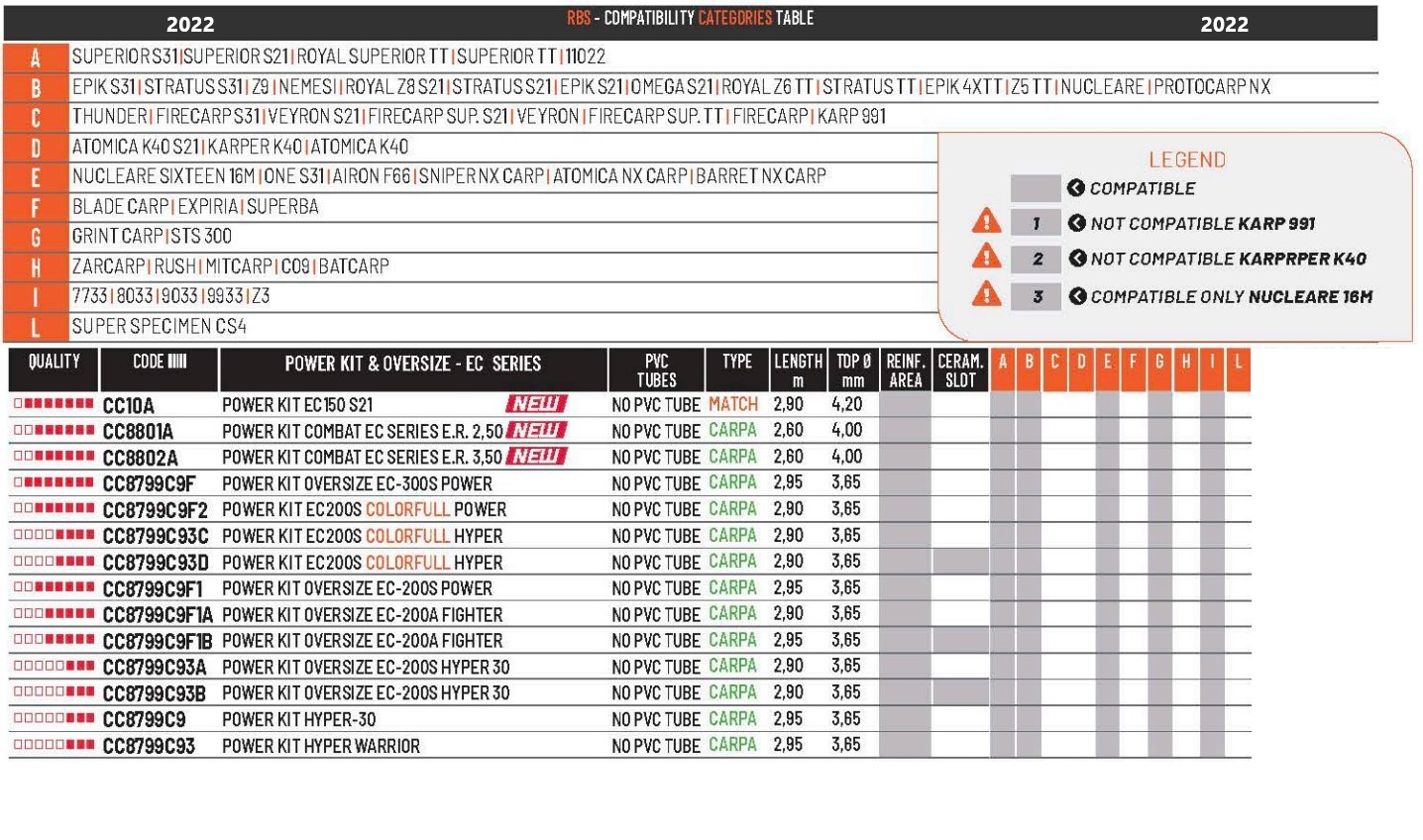Click the NEW badge on the CC8802A row
This screenshot has width=1423, height=840.
tap(536, 456)
